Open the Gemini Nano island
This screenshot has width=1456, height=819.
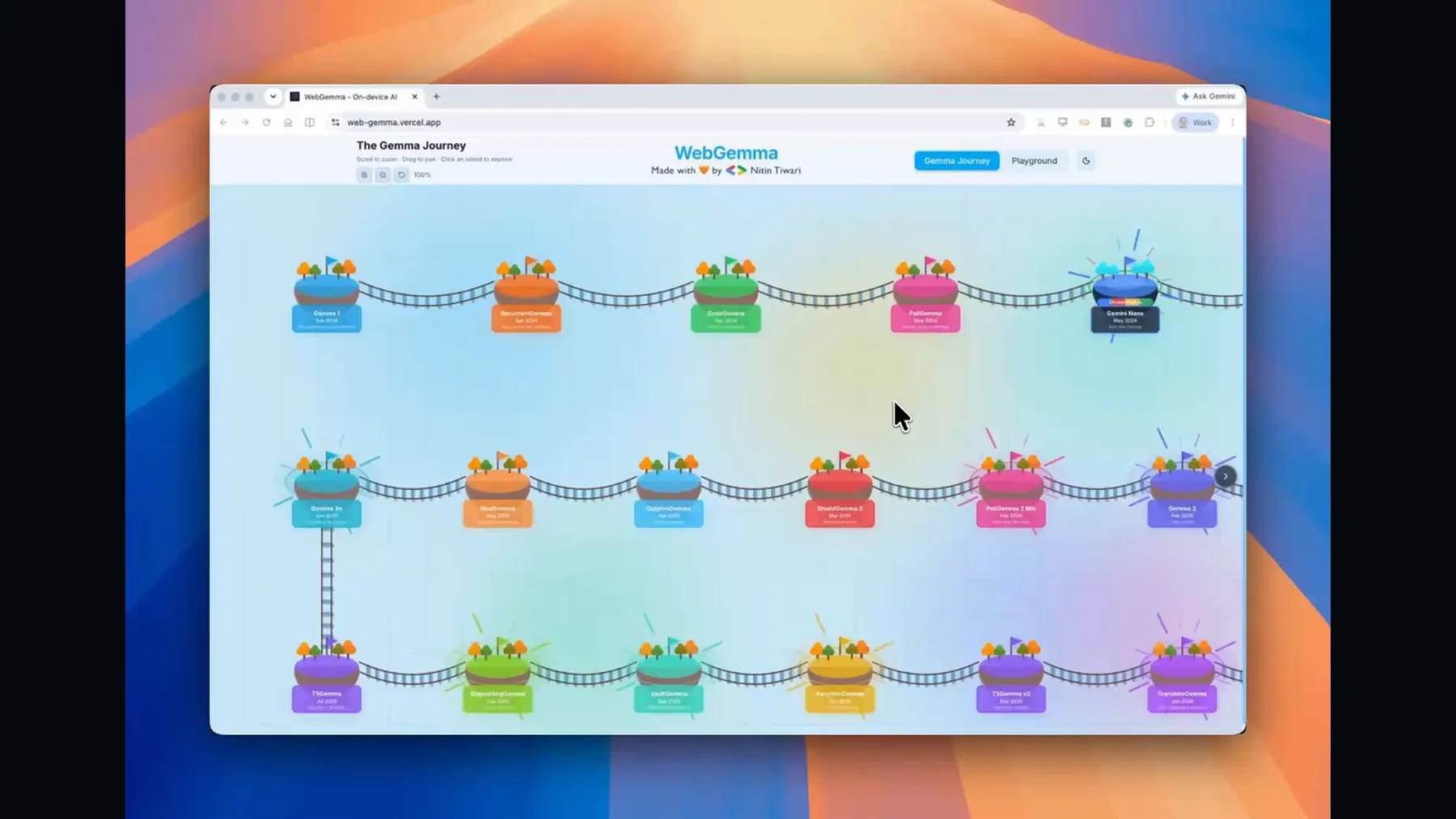pyautogui.click(x=1125, y=295)
